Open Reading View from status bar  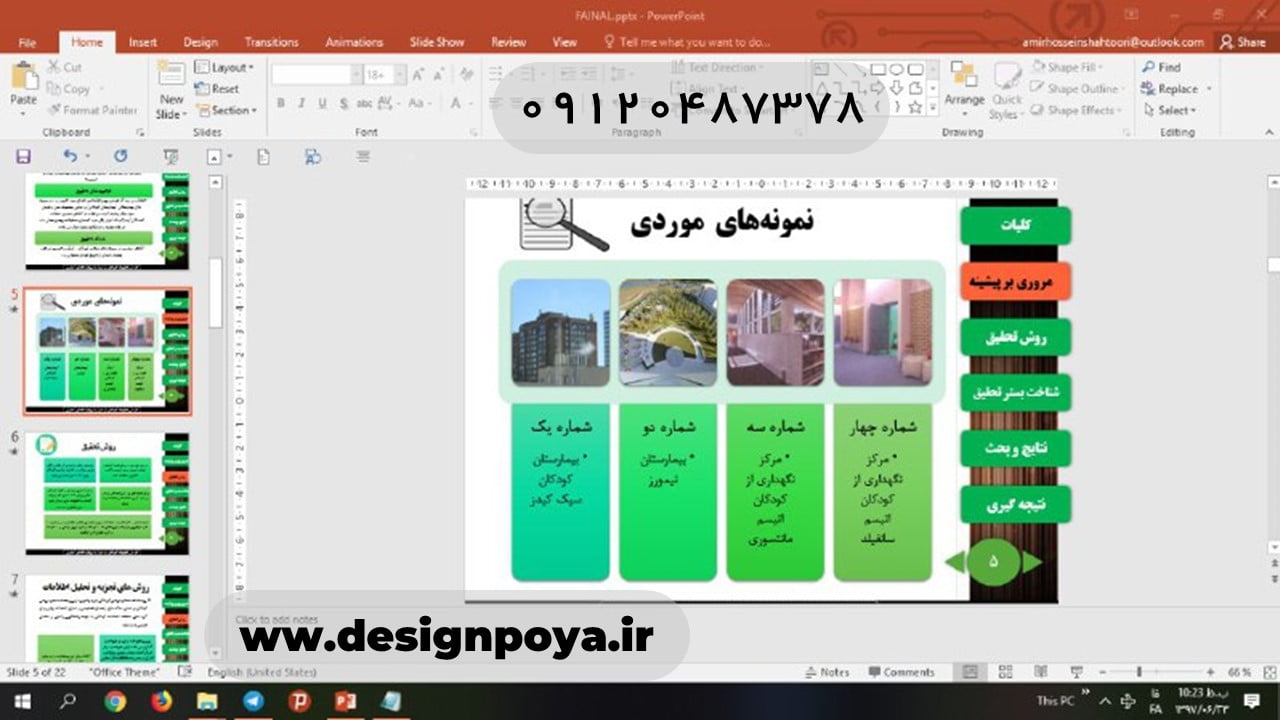pyautogui.click(x=1041, y=672)
